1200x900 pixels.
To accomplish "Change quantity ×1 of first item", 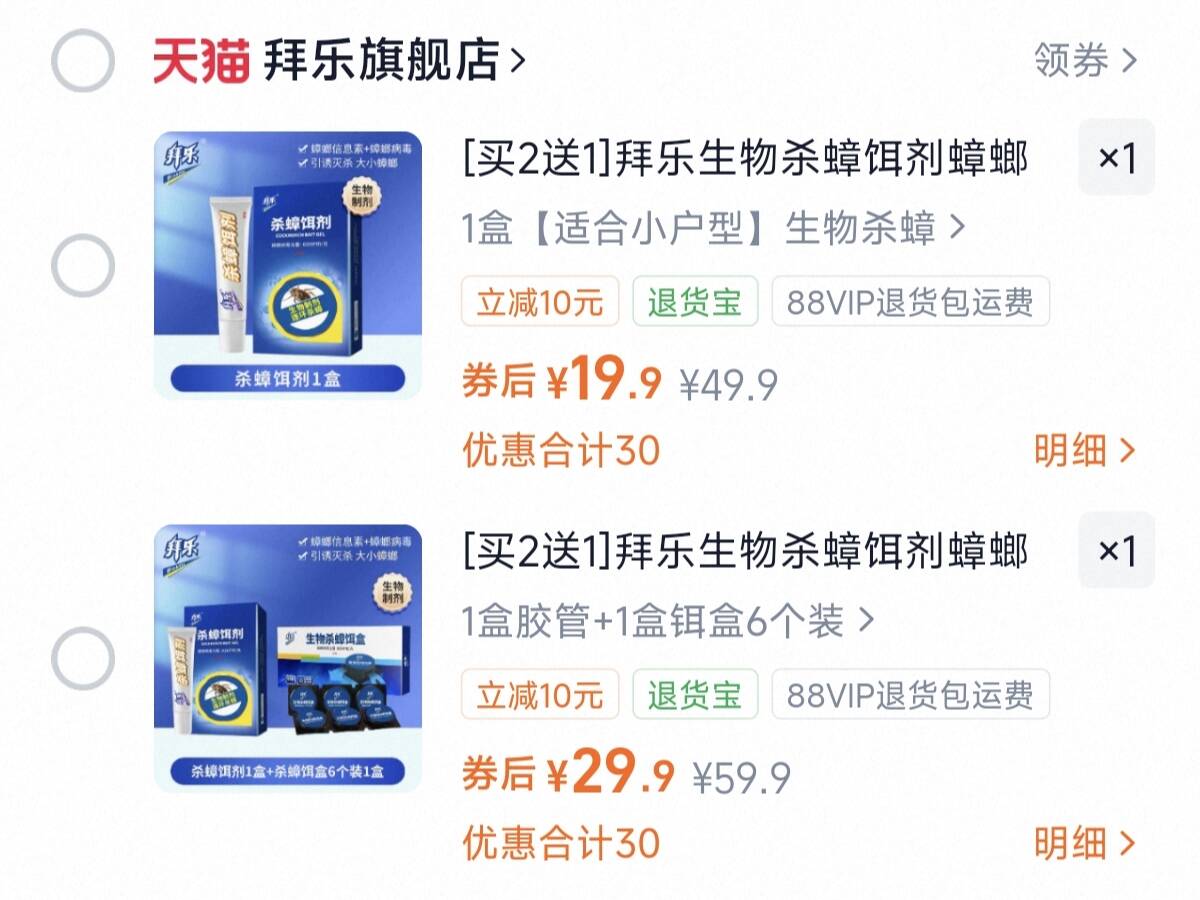I will [1116, 157].
